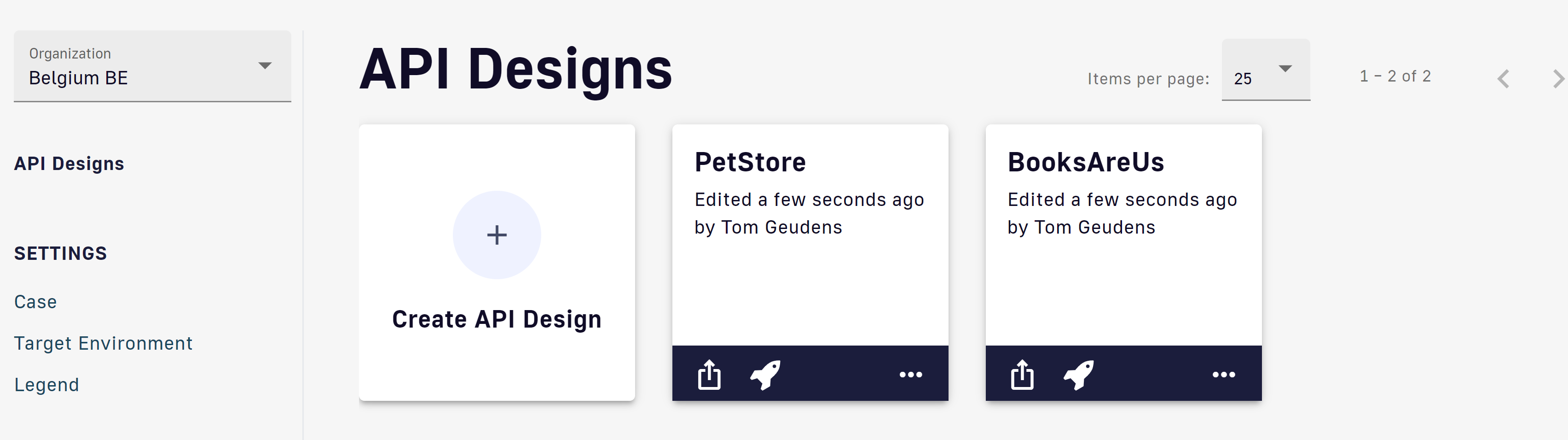The height and width of the screenshot is (440, 1568).
Task: Deploy BooksAreUs using the rocket icon
Action: (1079, 374)
